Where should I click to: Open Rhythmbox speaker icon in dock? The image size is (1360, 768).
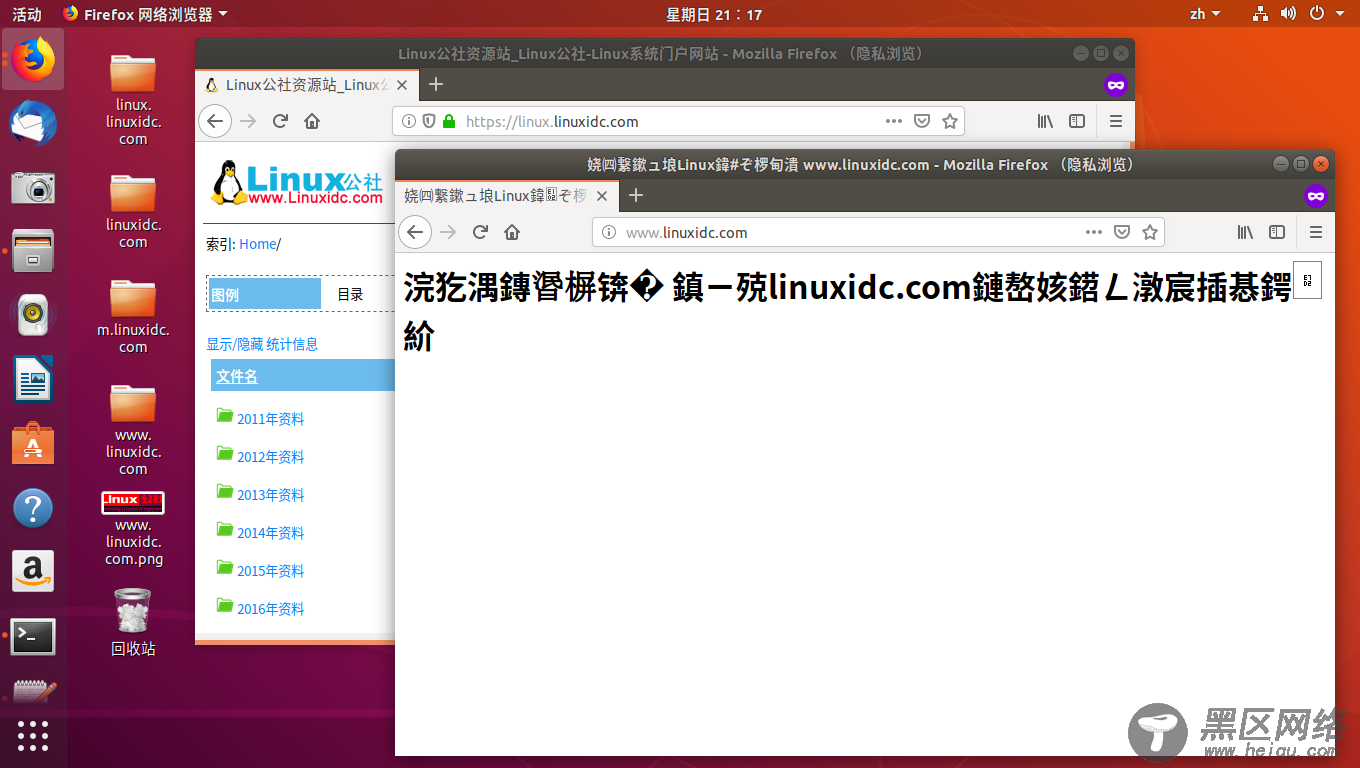[x=33, y=315]
